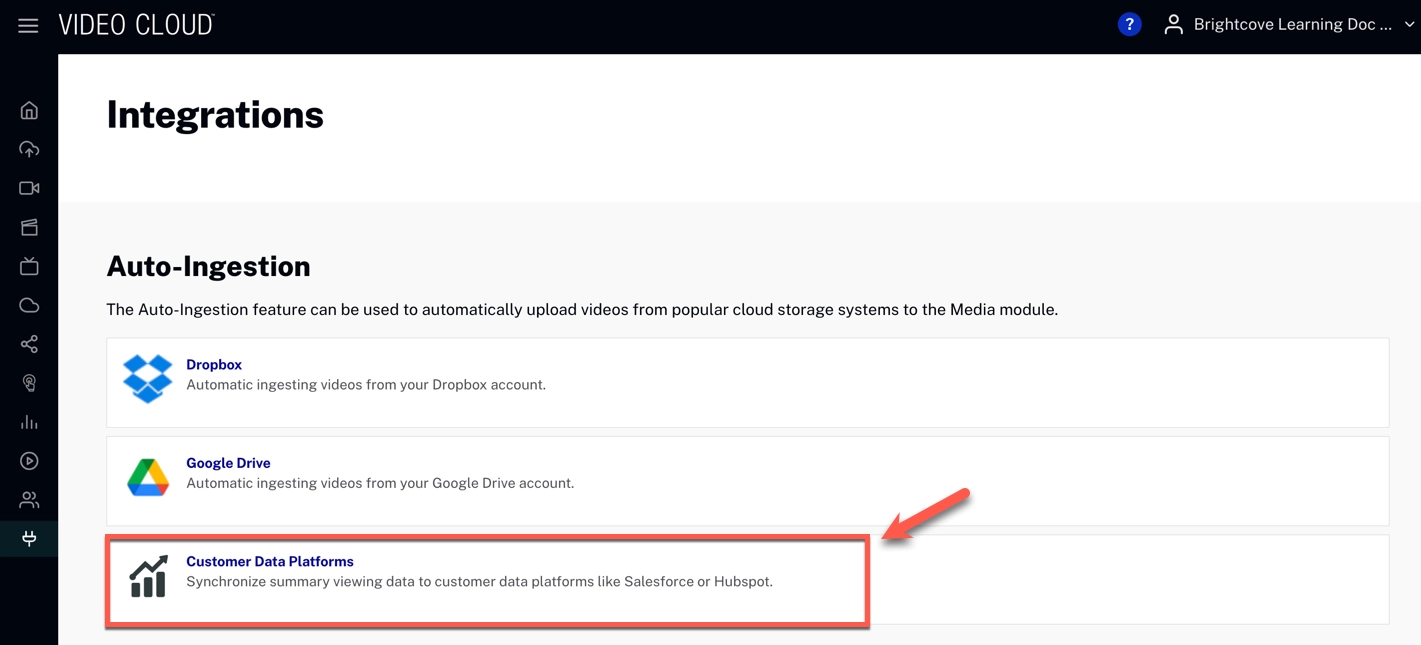Open the Customer Data Platforms integration link

coord(269,561)
